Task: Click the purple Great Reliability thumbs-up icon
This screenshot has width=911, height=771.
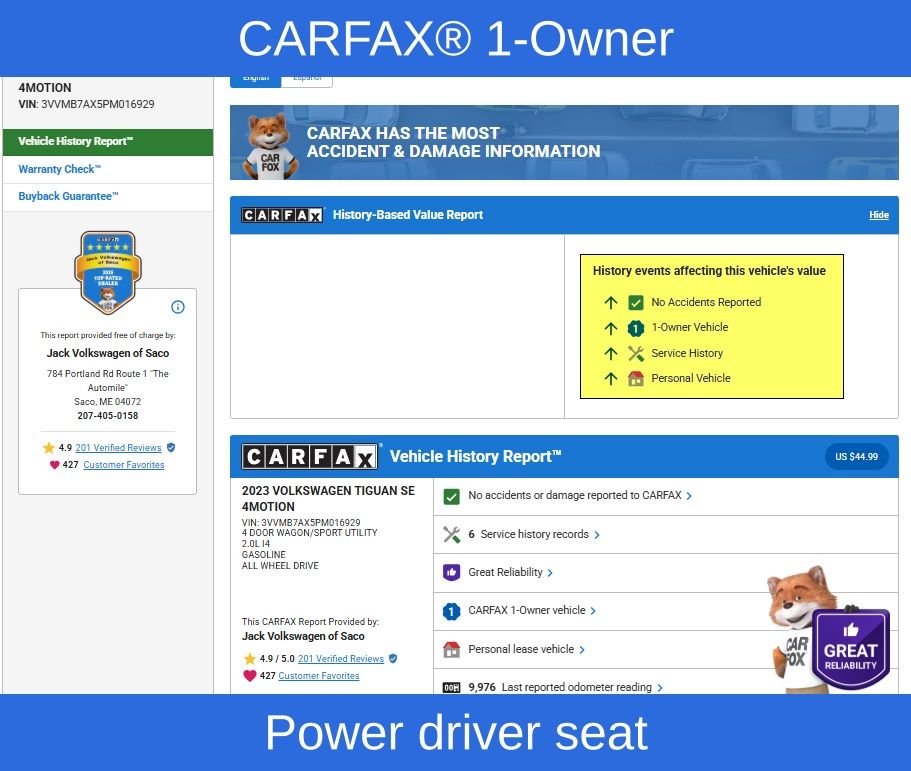Action: click(451, 573)
